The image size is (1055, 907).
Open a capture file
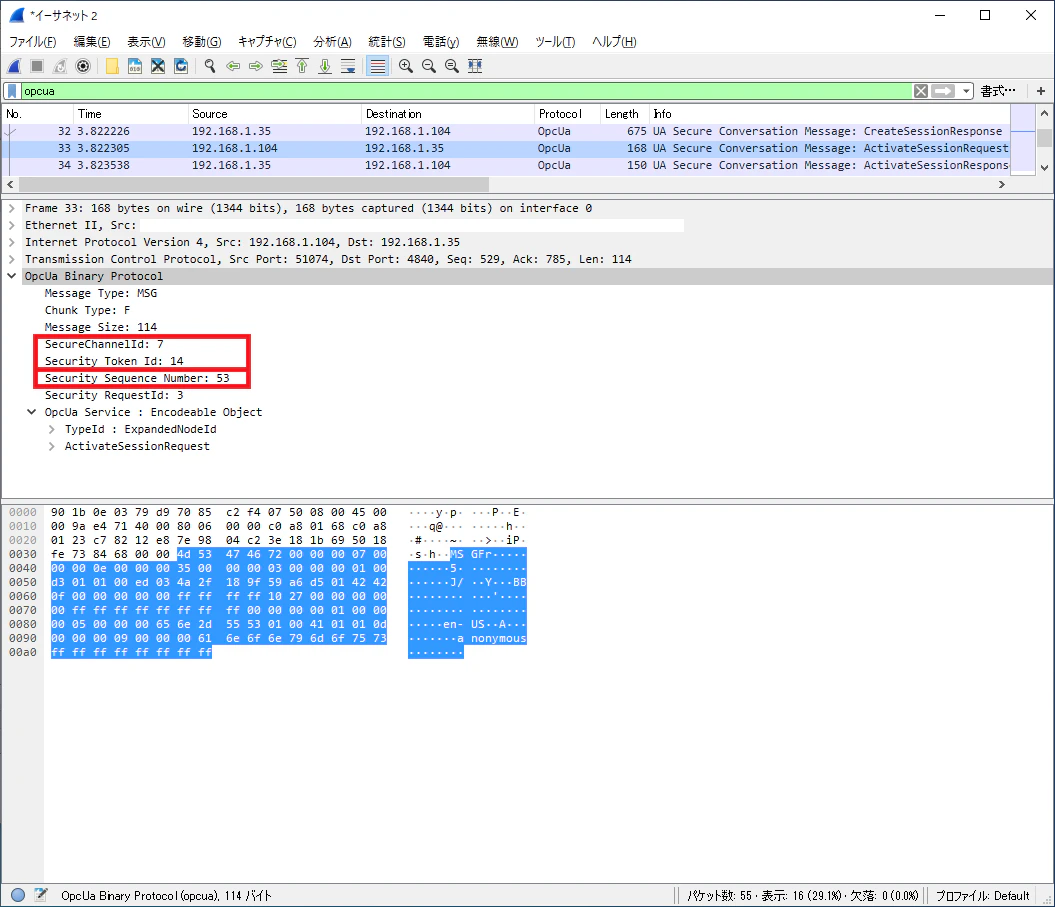click(x=112, y=66)
